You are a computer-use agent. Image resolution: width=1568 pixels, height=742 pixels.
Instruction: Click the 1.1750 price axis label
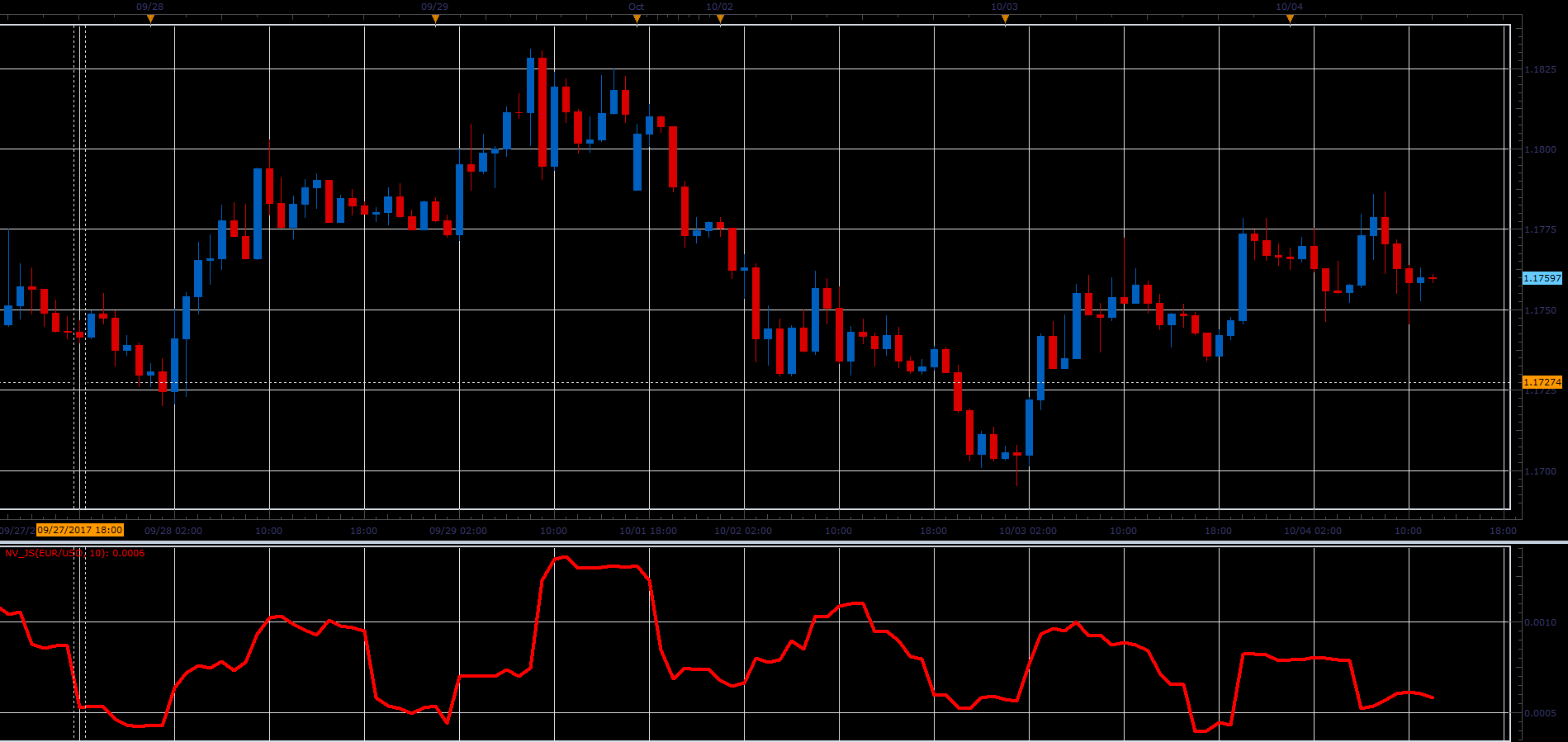1540,310
